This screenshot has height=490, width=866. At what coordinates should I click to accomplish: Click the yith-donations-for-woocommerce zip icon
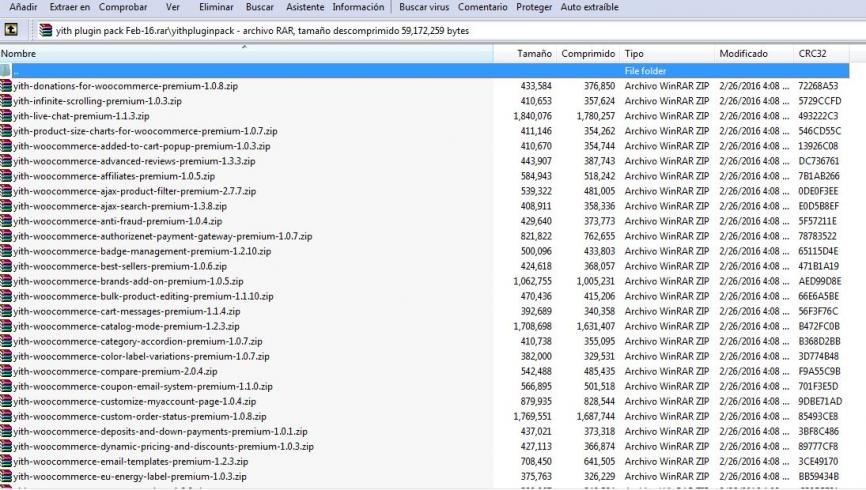(7, 86)
